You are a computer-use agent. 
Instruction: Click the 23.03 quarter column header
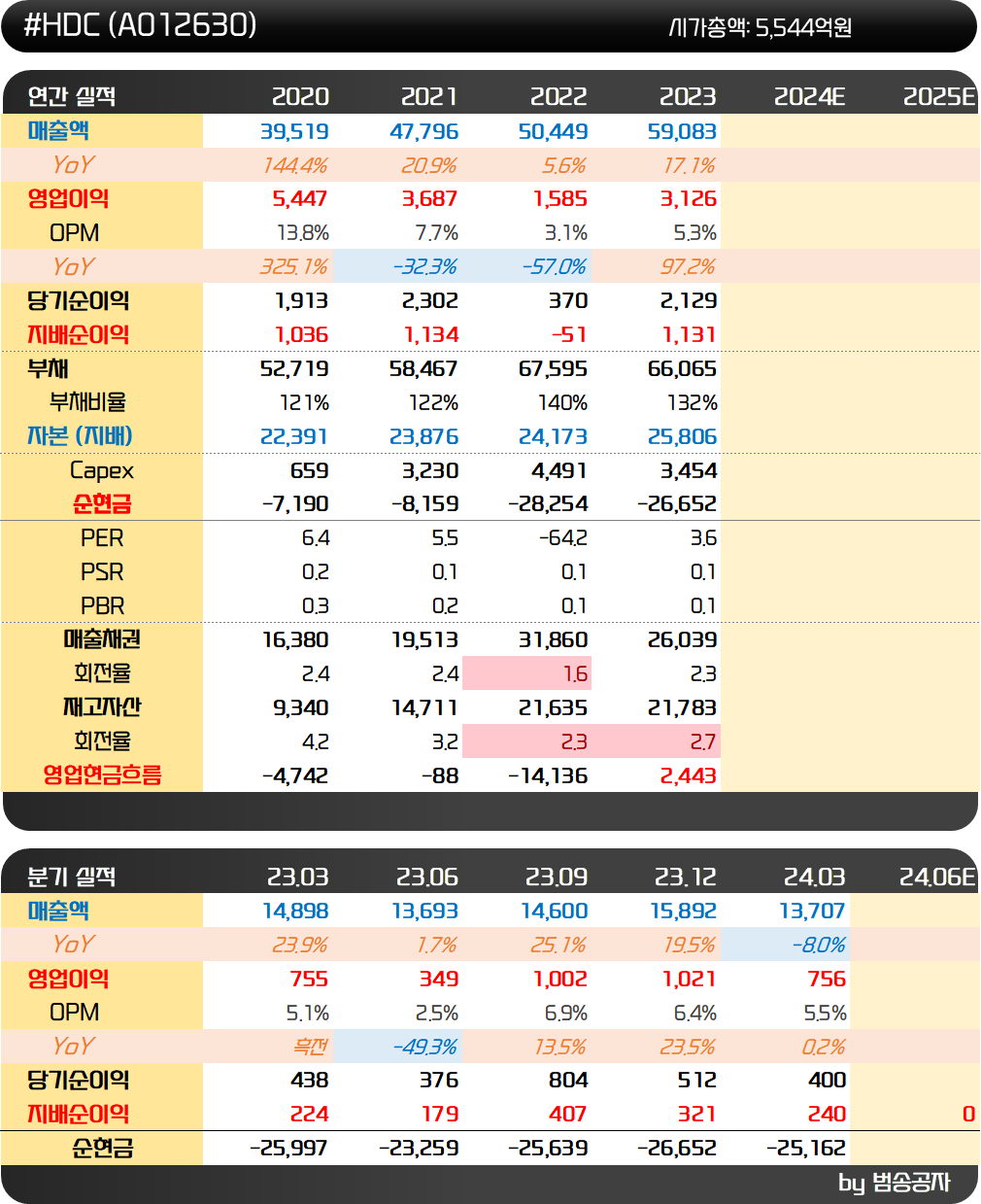click(x=298, y=877)
